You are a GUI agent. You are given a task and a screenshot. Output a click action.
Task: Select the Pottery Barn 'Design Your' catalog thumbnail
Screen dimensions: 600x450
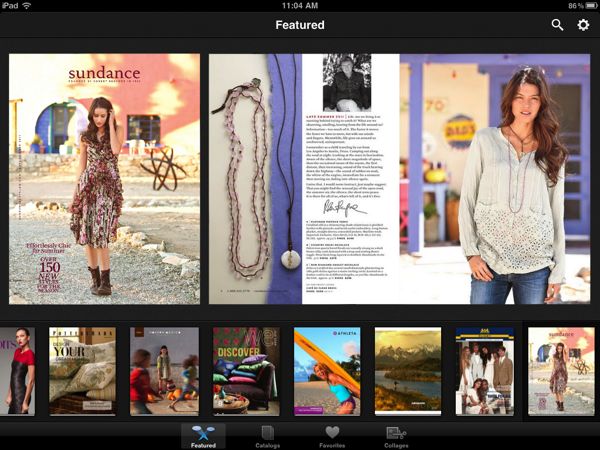pos(83,371)
